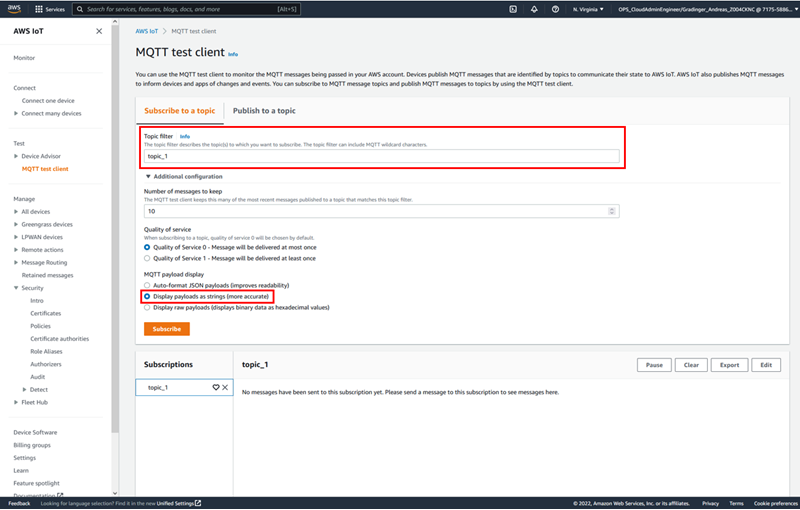Close the AWS IoT side navigation
Screen dimensions: 800x510
98,31
